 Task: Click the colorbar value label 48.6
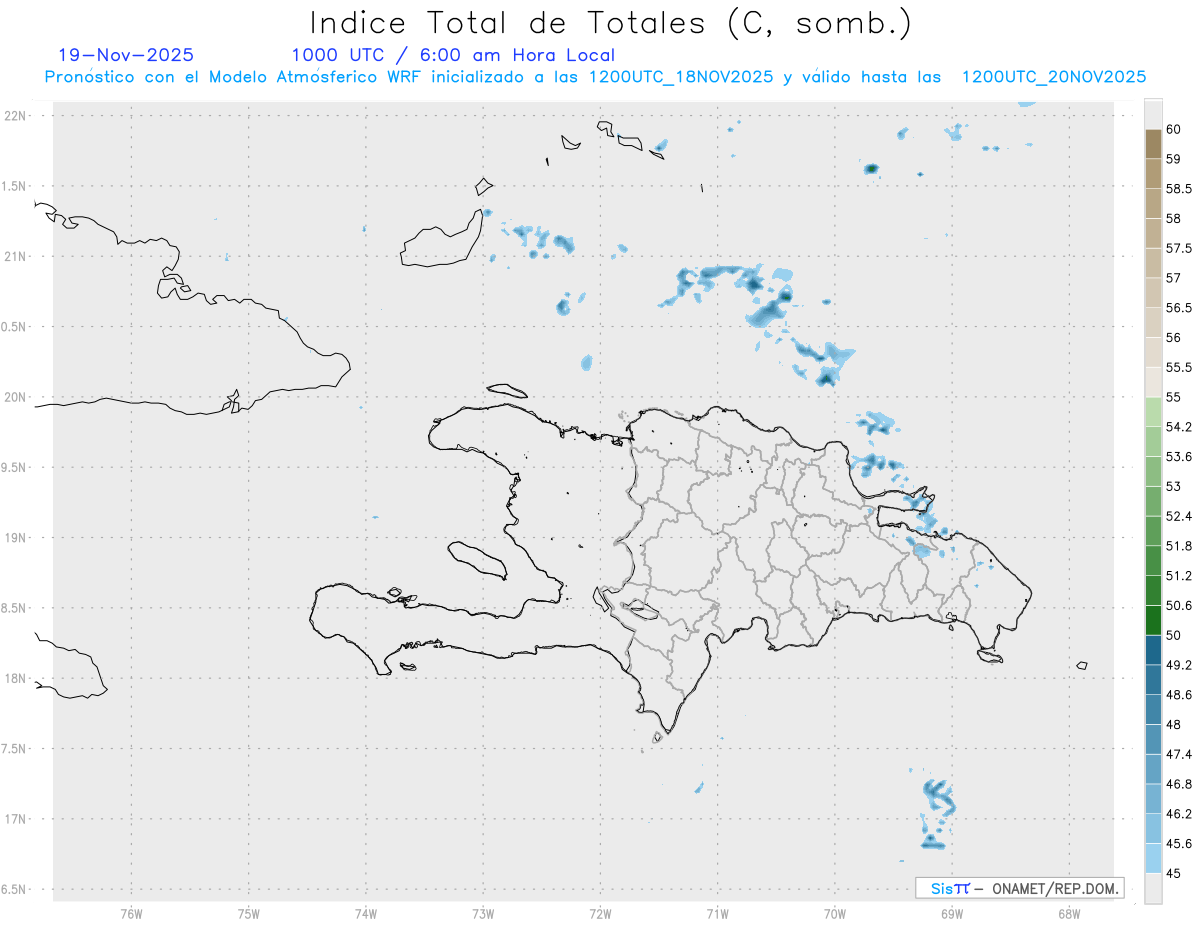pyautogui.click(x=1179, y=695)
